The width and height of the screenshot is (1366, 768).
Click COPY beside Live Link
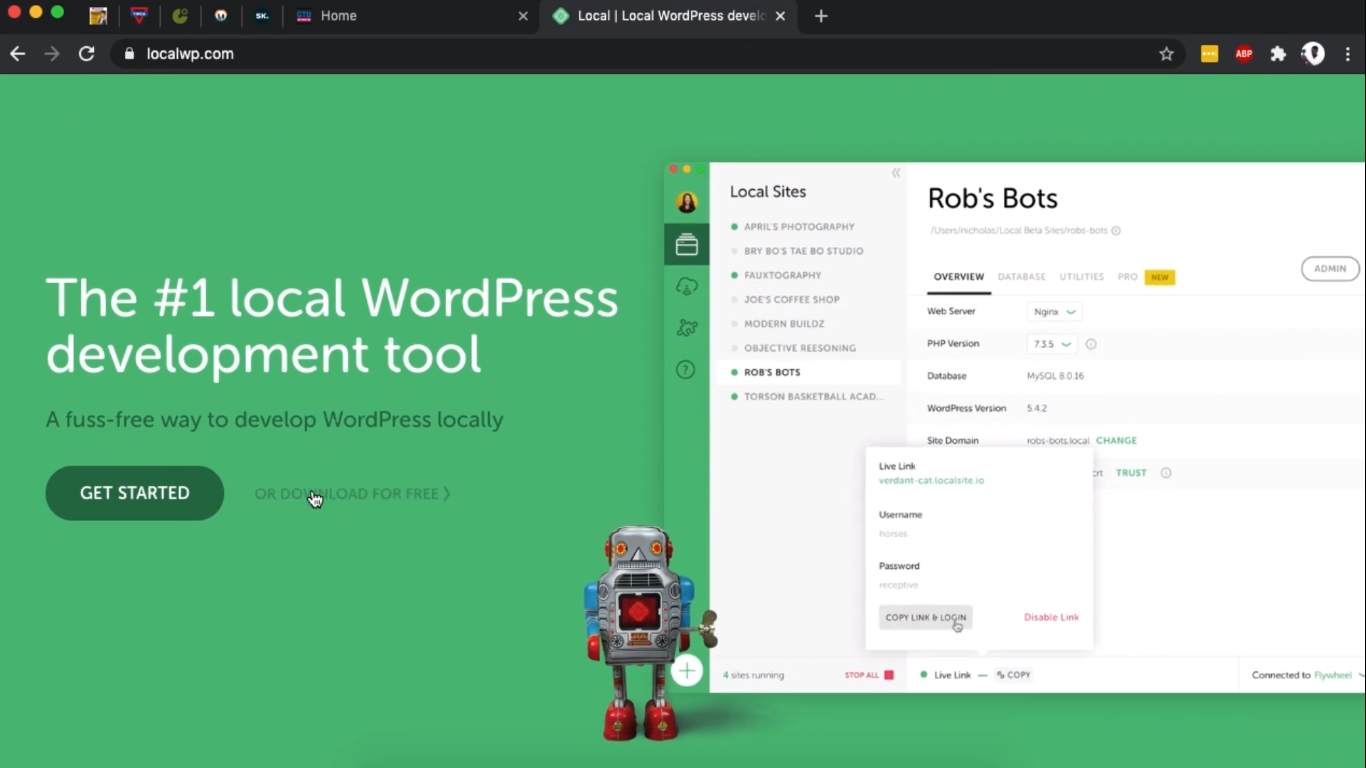point(1013,675)
